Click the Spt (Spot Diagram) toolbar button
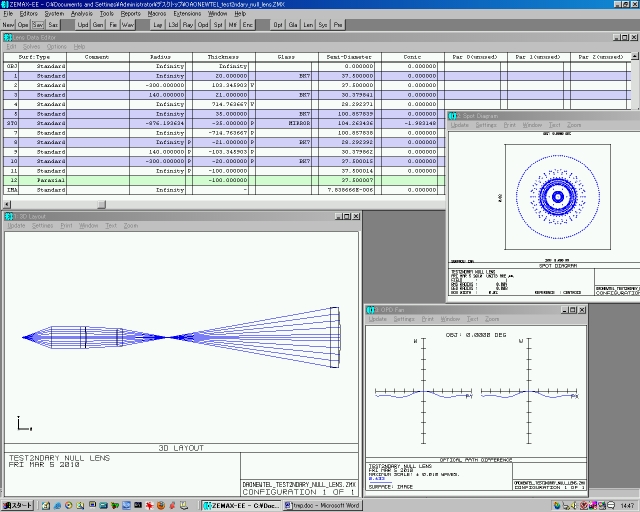 pyautogui.click(x=218, y=25)
